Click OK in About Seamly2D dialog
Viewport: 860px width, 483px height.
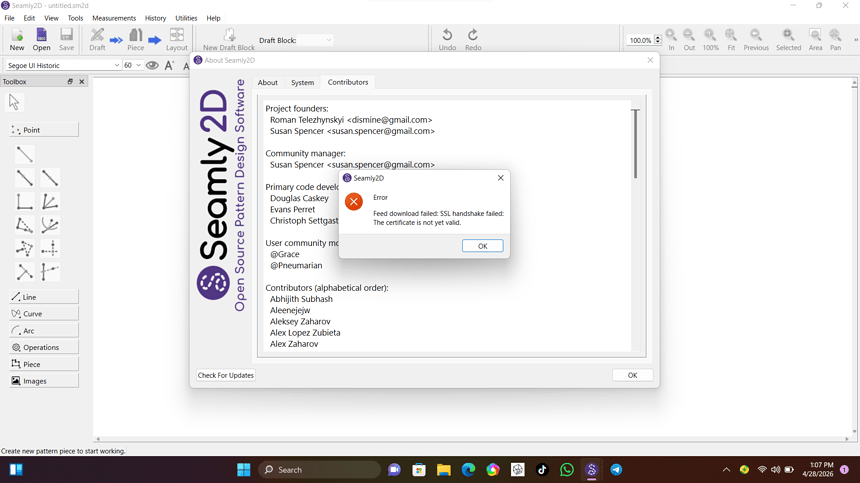(632, 376)
